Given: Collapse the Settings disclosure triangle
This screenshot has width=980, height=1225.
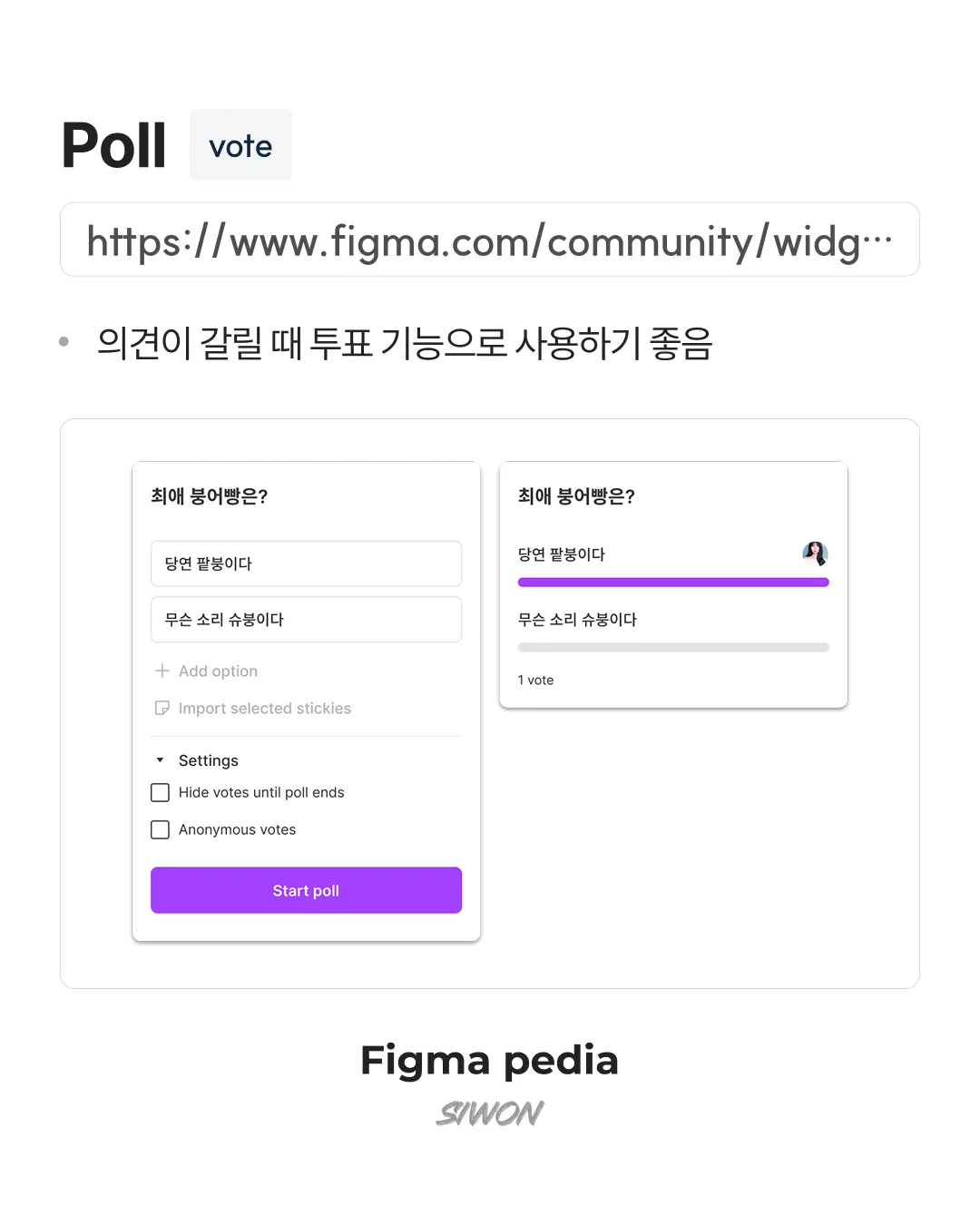Looking at the screenshot, I should [x=160, y=760].
